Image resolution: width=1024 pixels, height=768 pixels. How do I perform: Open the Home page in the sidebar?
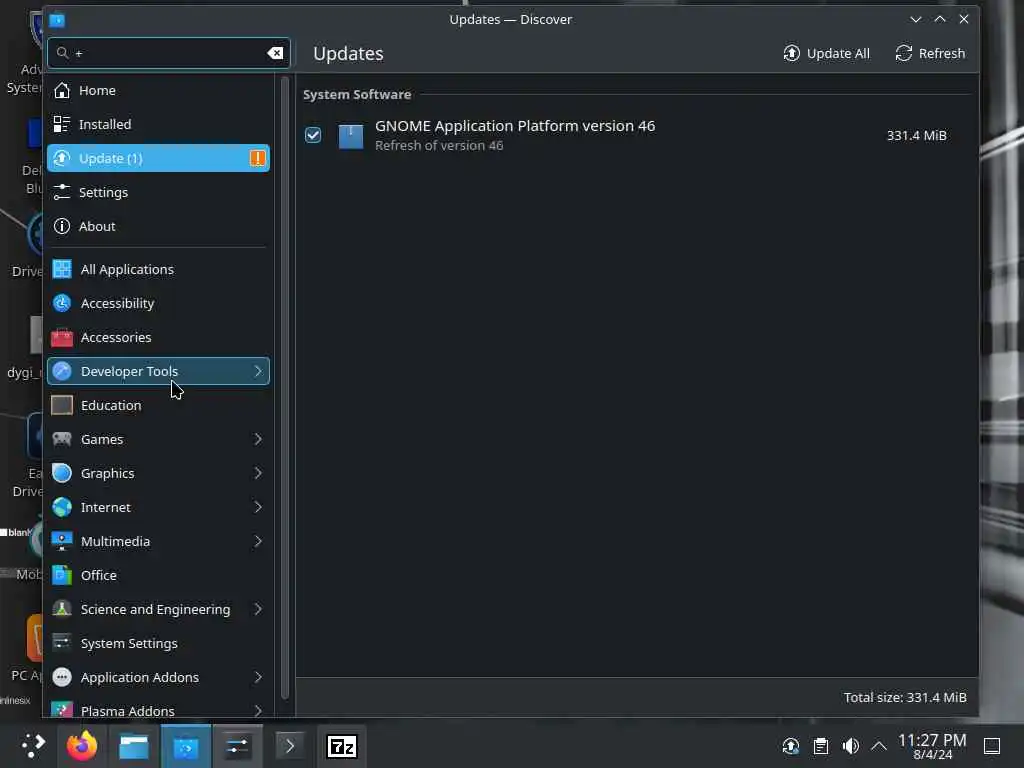[158, 90]
